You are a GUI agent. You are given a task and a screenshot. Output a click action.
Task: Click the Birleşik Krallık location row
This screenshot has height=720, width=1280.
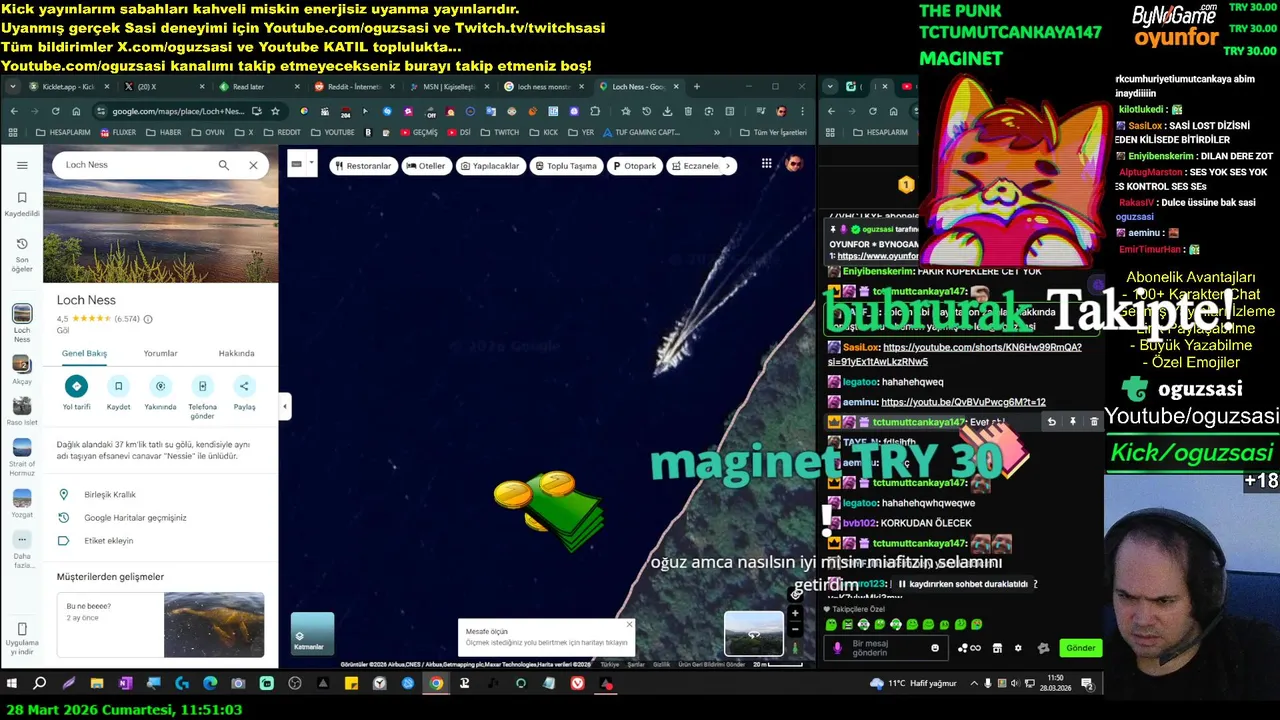pyautogui.click(x=161, y=495)
